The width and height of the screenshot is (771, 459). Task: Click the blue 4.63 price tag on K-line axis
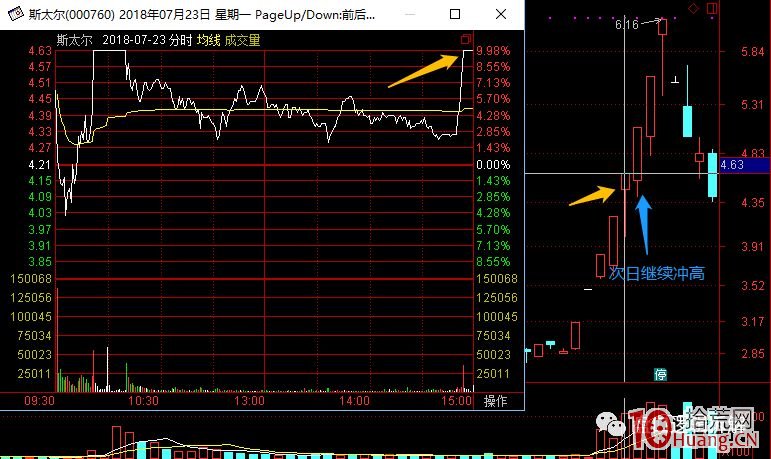[745, 165]
